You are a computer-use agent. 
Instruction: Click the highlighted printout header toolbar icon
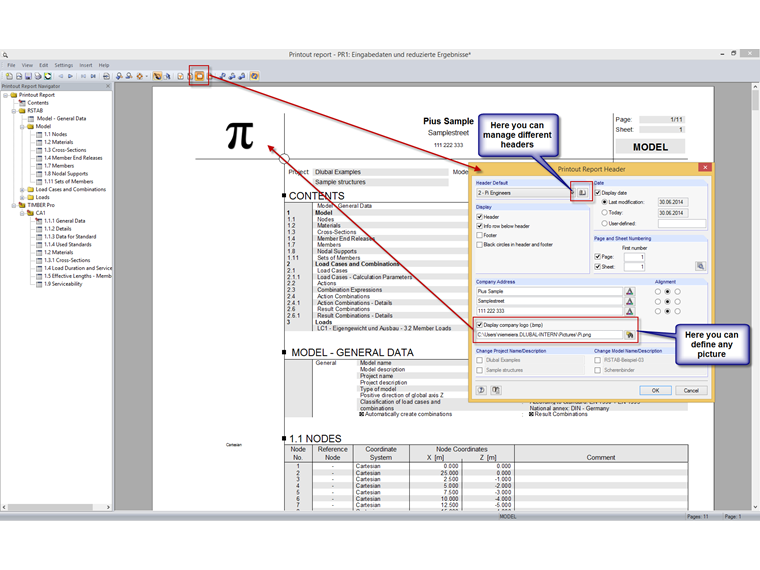point(199,76)
